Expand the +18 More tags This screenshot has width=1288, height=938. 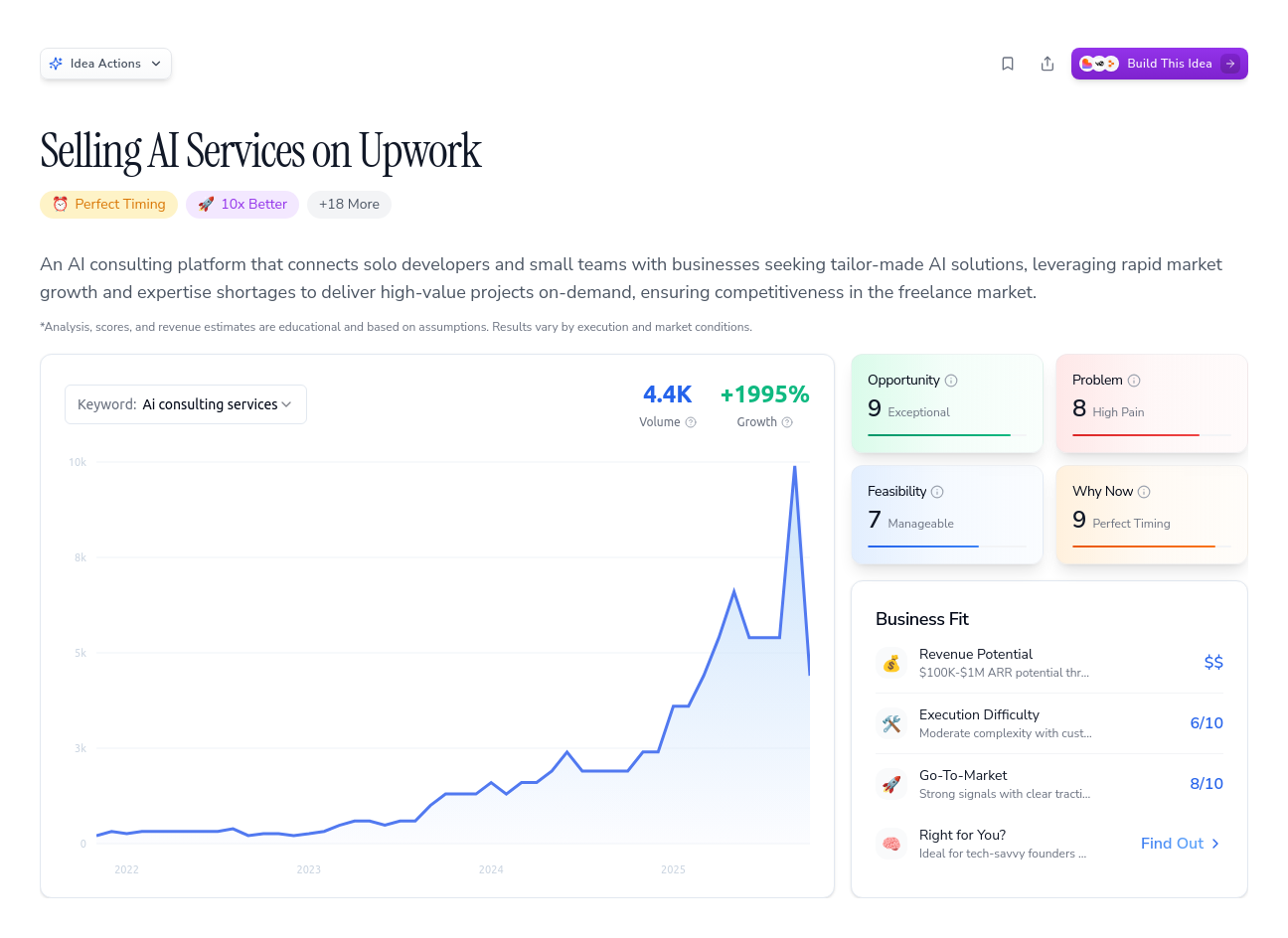pyautogui.click(x=349, y=205)
